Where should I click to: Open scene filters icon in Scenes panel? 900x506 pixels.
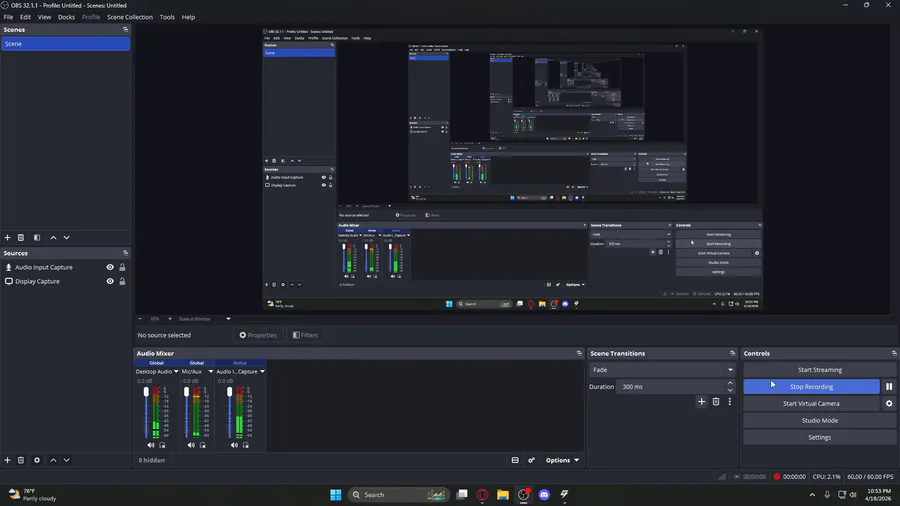pyautogui.click(x=37, y=238)
